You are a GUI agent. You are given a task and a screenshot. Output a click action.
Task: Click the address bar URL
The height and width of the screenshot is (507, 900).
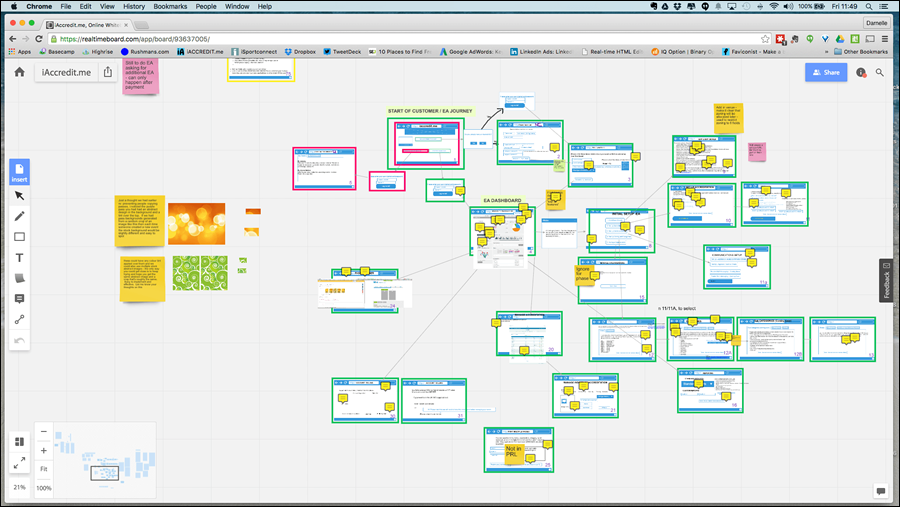(x=135, y=39)
